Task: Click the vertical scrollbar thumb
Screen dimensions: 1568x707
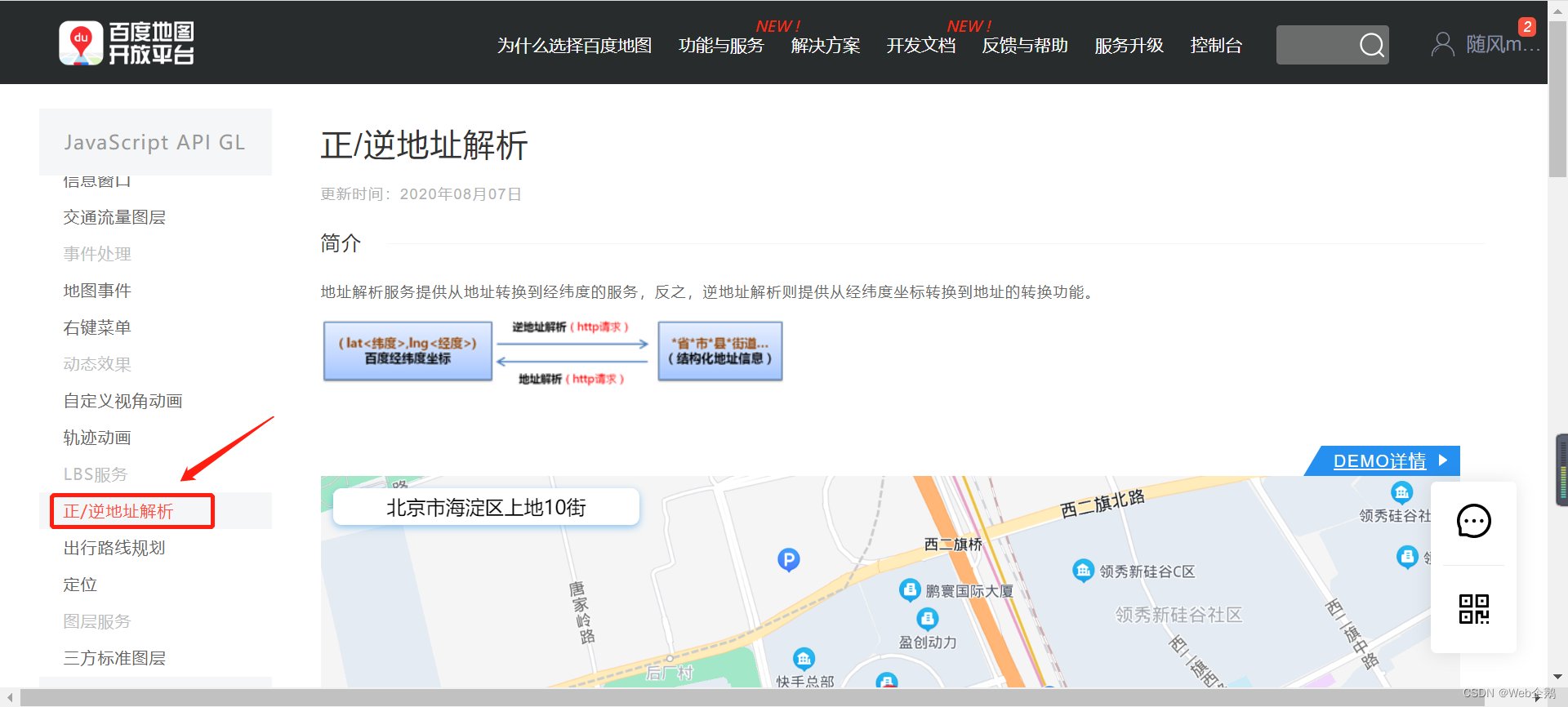Action: (1557, 98)
